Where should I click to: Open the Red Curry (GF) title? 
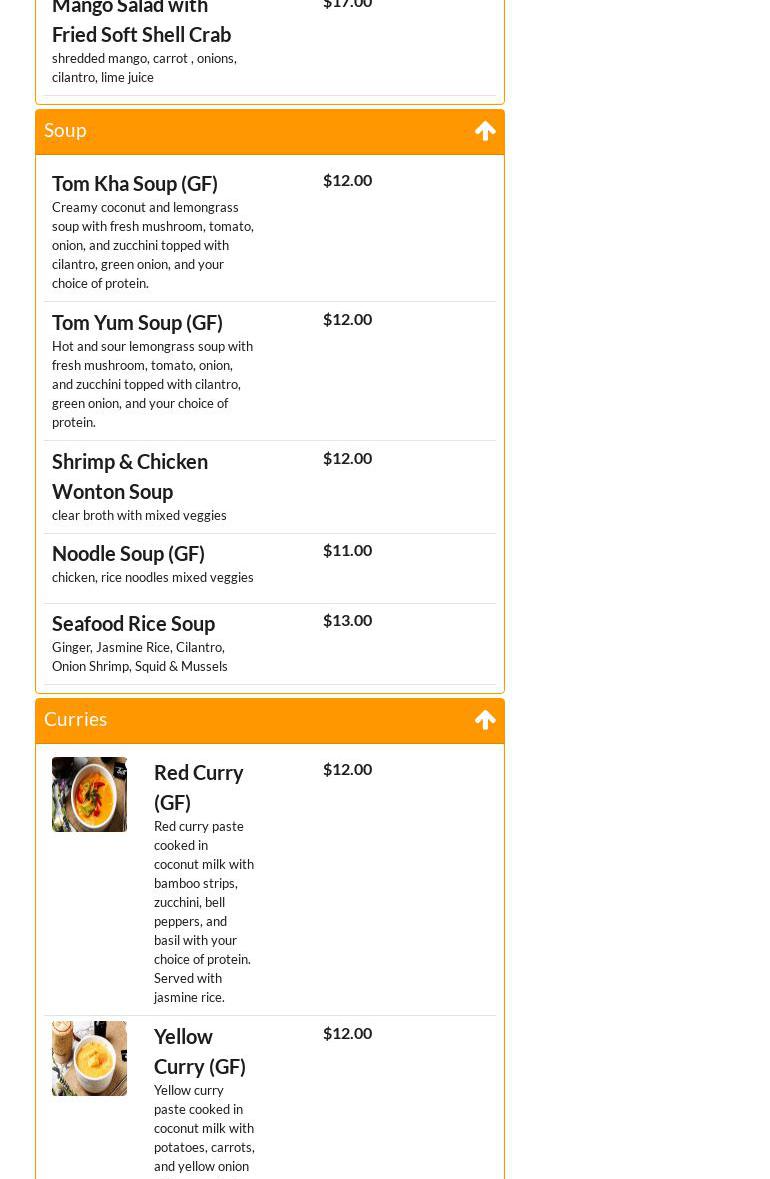(x=198, y=787)
